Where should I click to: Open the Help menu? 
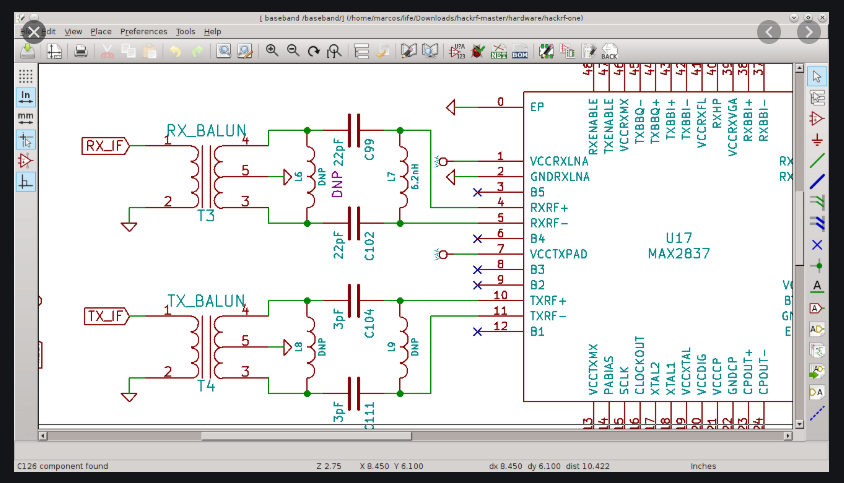coord(213,31)
